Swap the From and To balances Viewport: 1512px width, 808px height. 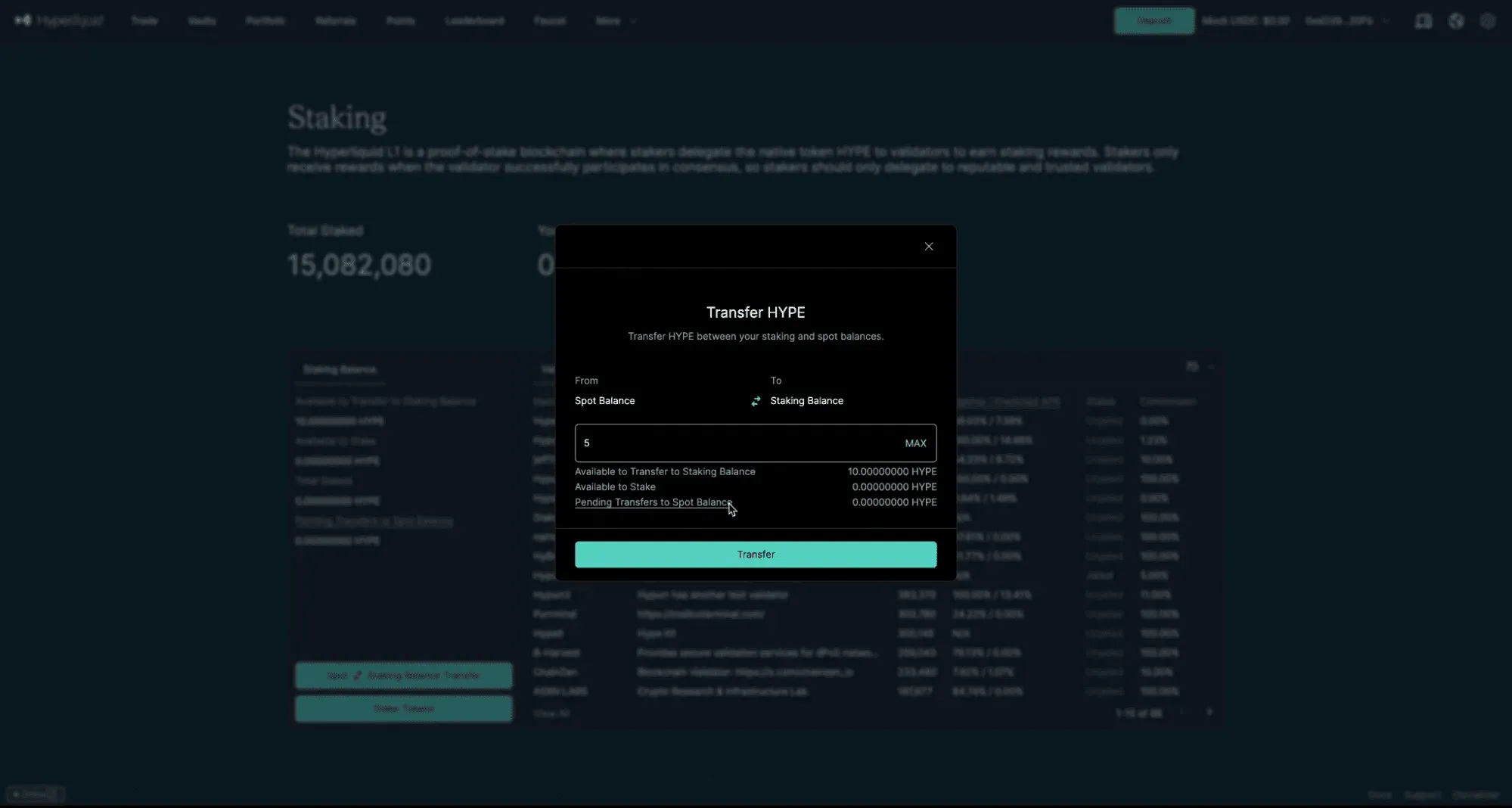coord(756,401)
